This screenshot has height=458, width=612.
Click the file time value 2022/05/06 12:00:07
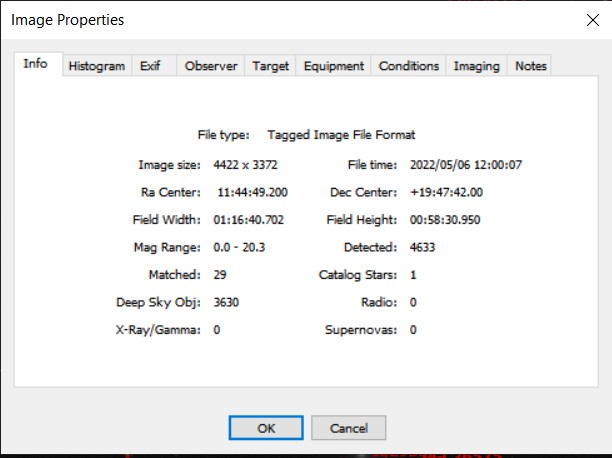click(466, 165)
